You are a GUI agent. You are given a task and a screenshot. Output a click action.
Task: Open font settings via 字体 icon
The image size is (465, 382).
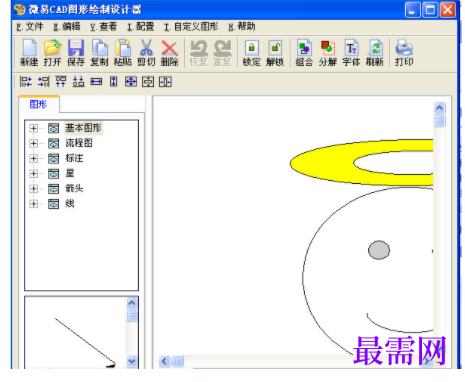point(351,53)
